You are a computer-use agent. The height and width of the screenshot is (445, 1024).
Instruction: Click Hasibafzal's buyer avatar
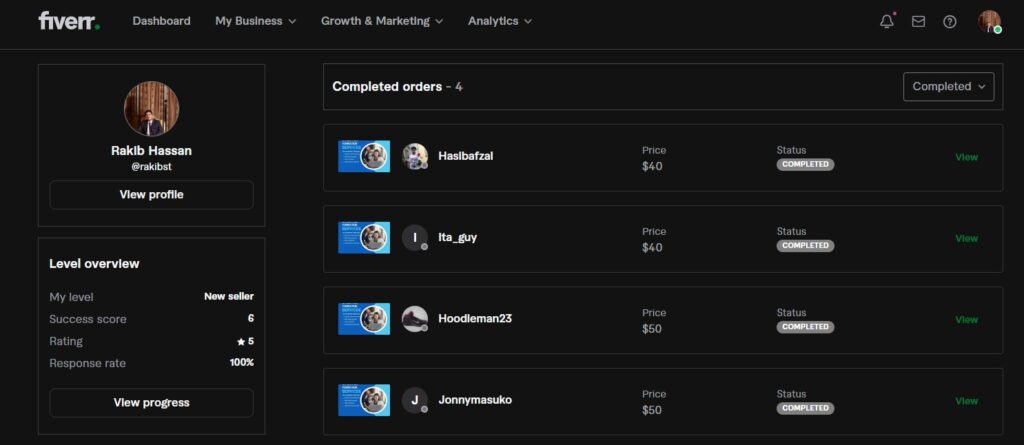(x=415, y=156)
